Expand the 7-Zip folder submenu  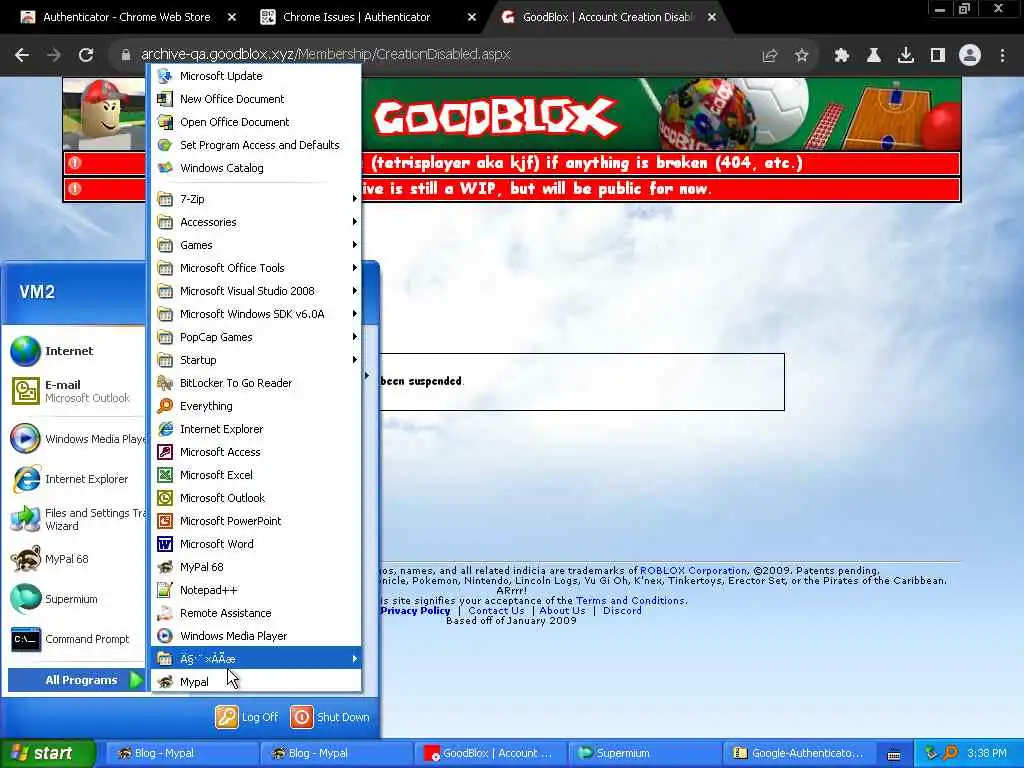[x=256, y=199]
